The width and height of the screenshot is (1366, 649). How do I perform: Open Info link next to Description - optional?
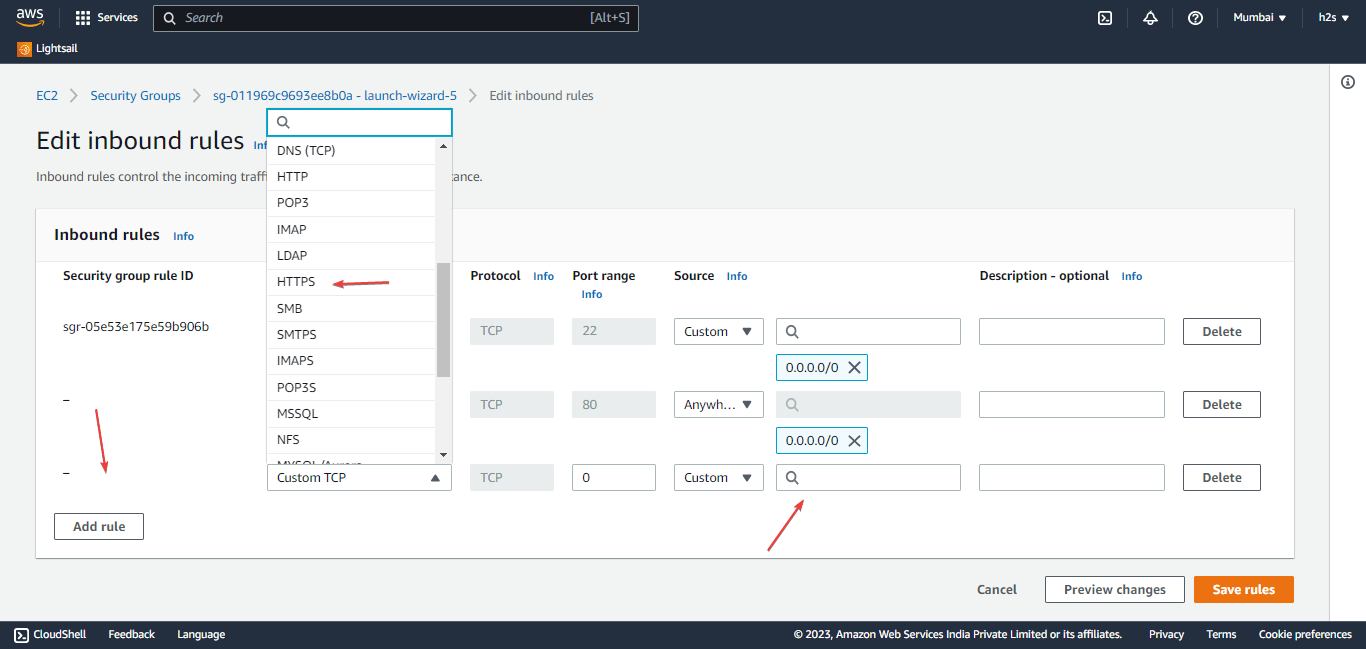point(1132,276)
